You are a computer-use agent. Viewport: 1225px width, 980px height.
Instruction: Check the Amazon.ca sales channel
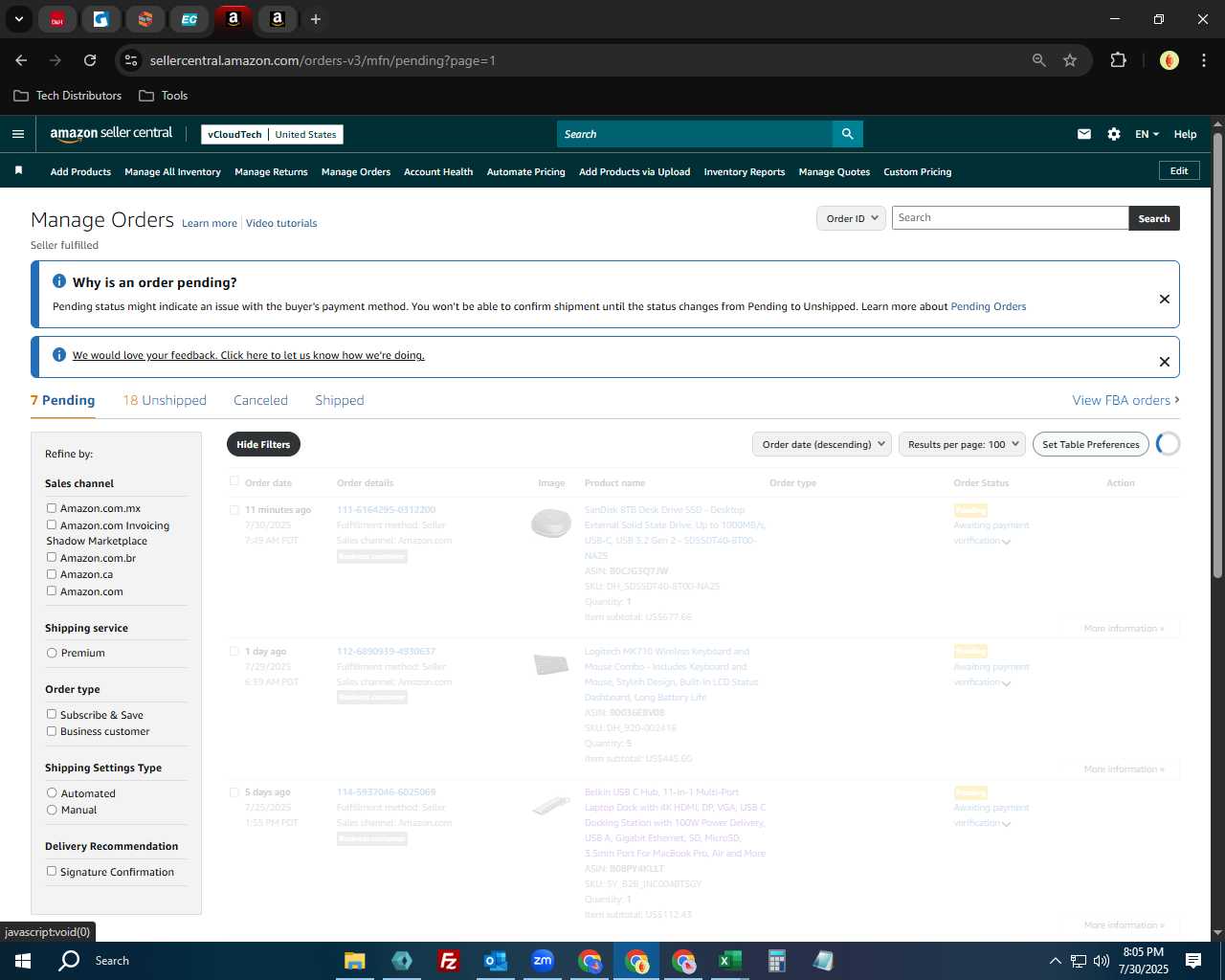pos(52,574)
